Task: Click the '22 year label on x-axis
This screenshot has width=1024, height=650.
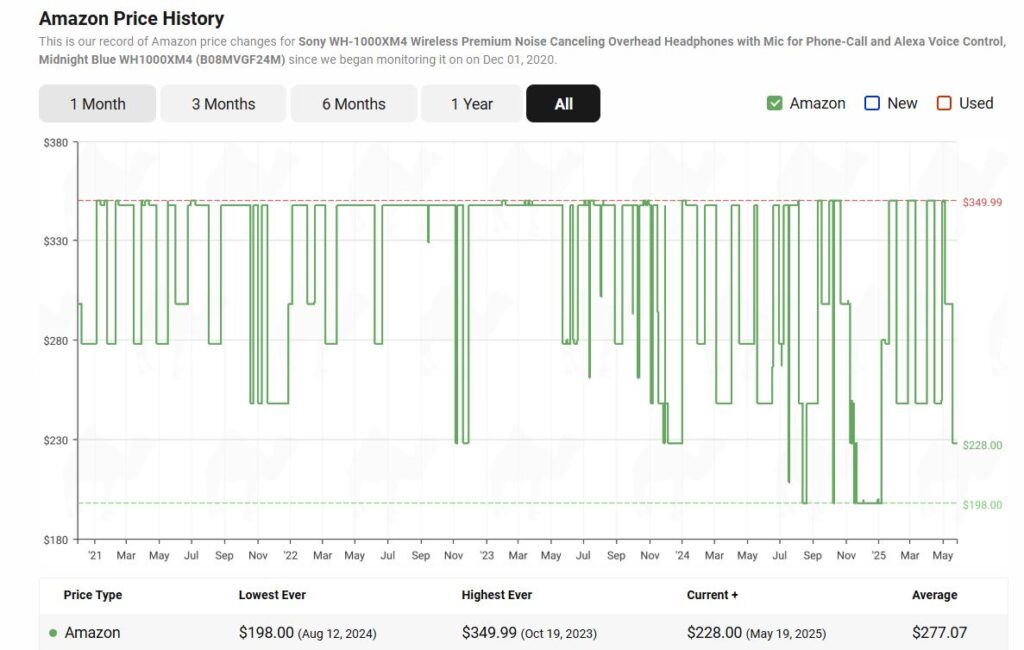Action: click(x=291, y=555)
